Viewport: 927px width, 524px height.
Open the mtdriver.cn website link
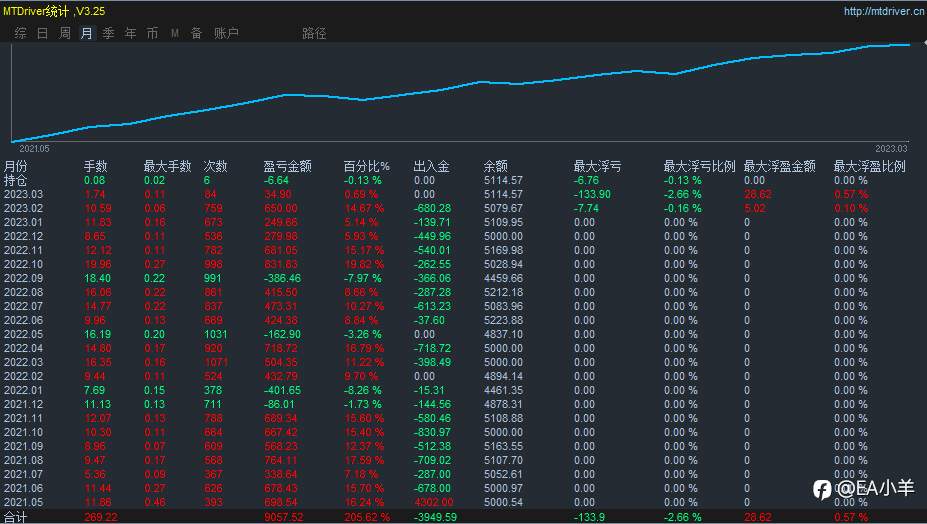point(884,11)
